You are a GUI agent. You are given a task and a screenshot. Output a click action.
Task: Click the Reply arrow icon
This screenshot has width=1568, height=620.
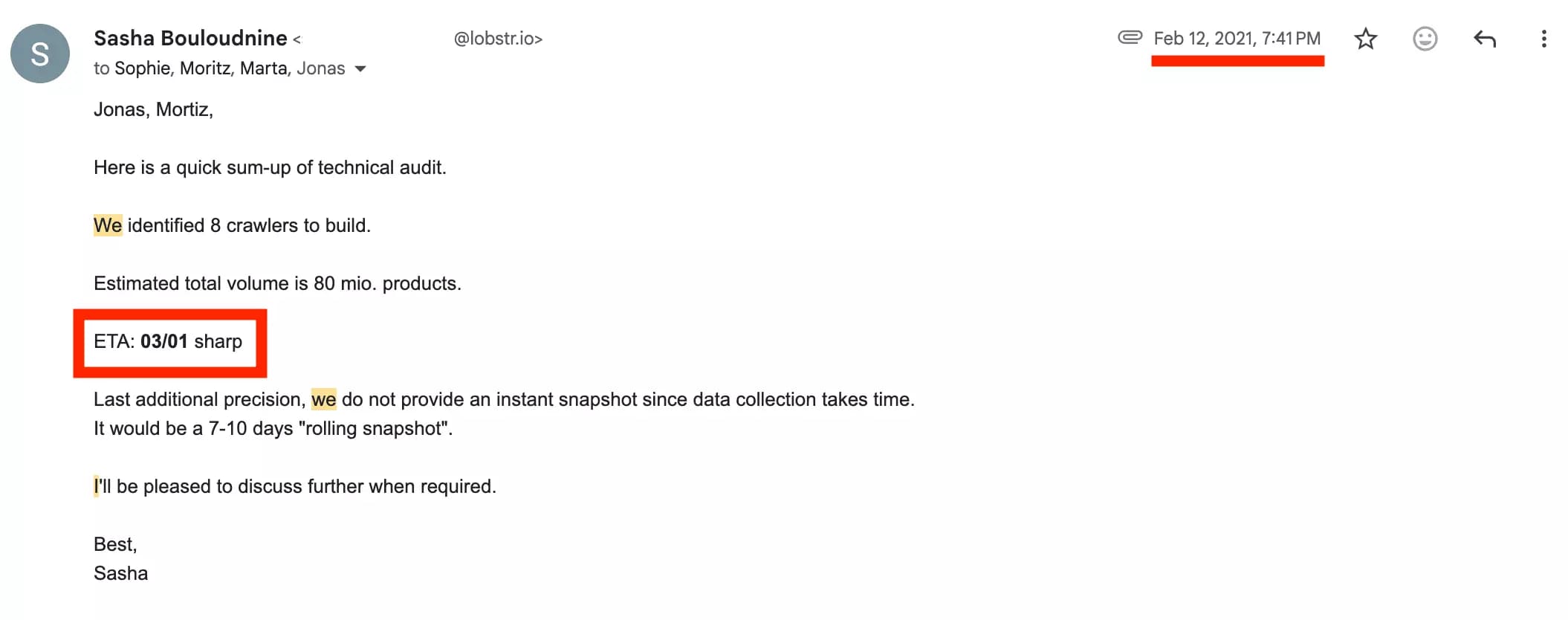(1485, 39)
